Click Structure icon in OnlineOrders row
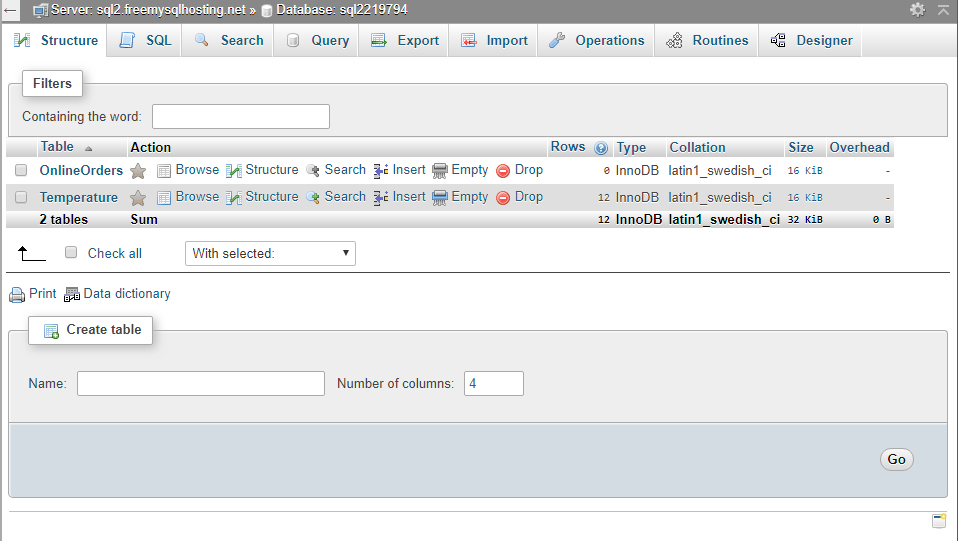958x541 pixels. [233, 171]
